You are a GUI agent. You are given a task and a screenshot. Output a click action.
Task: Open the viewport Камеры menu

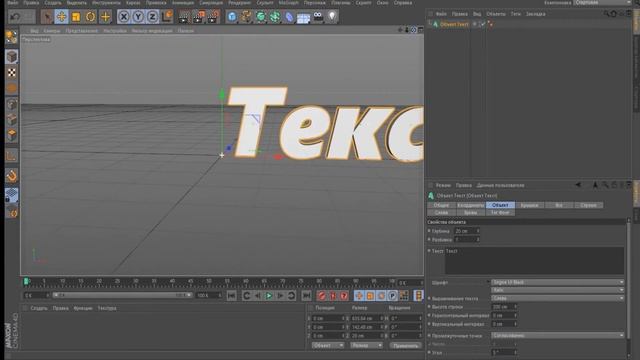pyautogui.click(x=52, y=31)
